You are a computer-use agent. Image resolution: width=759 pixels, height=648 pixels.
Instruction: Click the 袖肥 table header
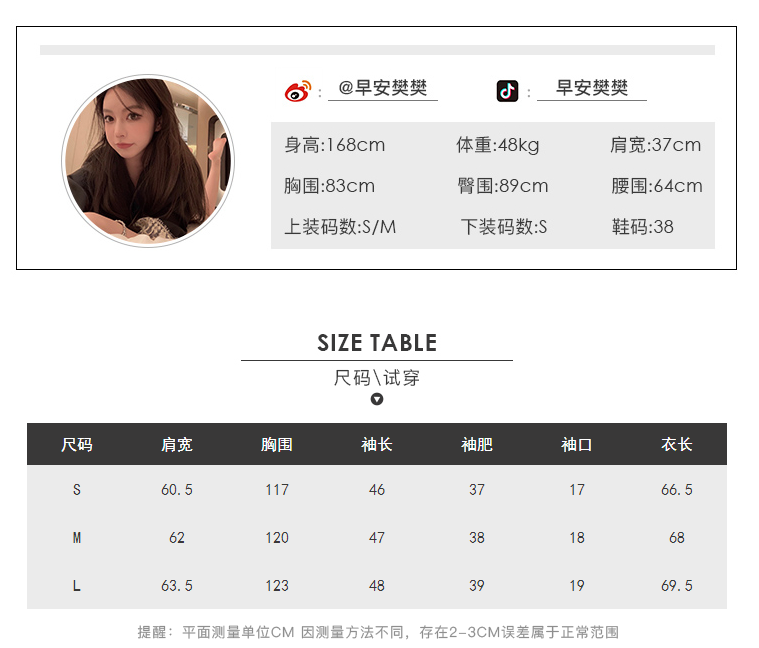tap(477, 444)
